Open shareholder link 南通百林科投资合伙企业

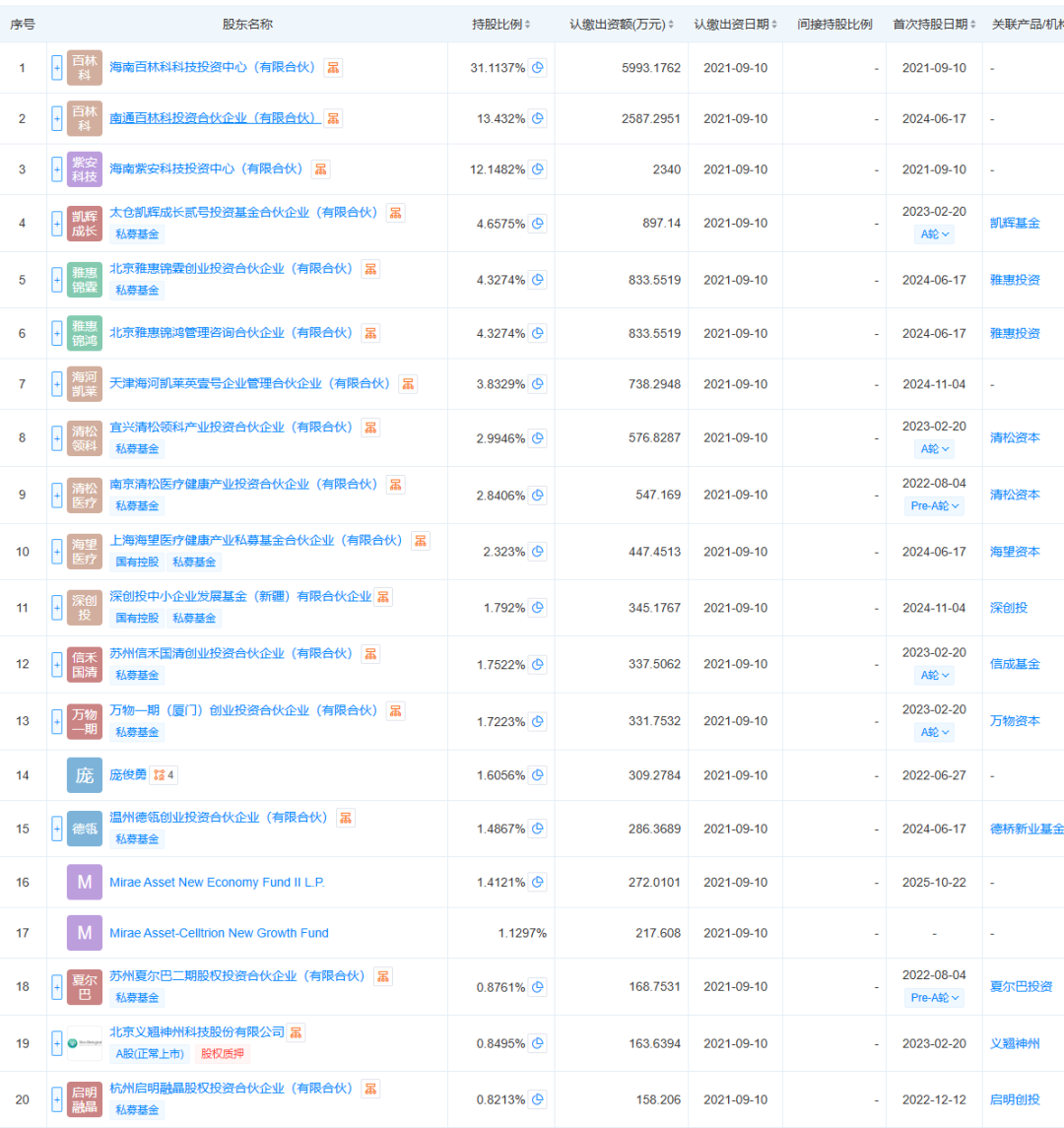pyautogui.click(x=215, y=118)
